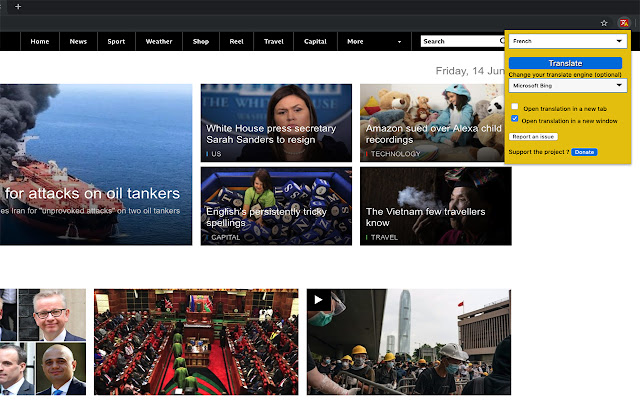The height and width of the screenshot is (400, 640).
Task: Click the Iran unprovoked attacks subheading
Action: tap(90, 211)
